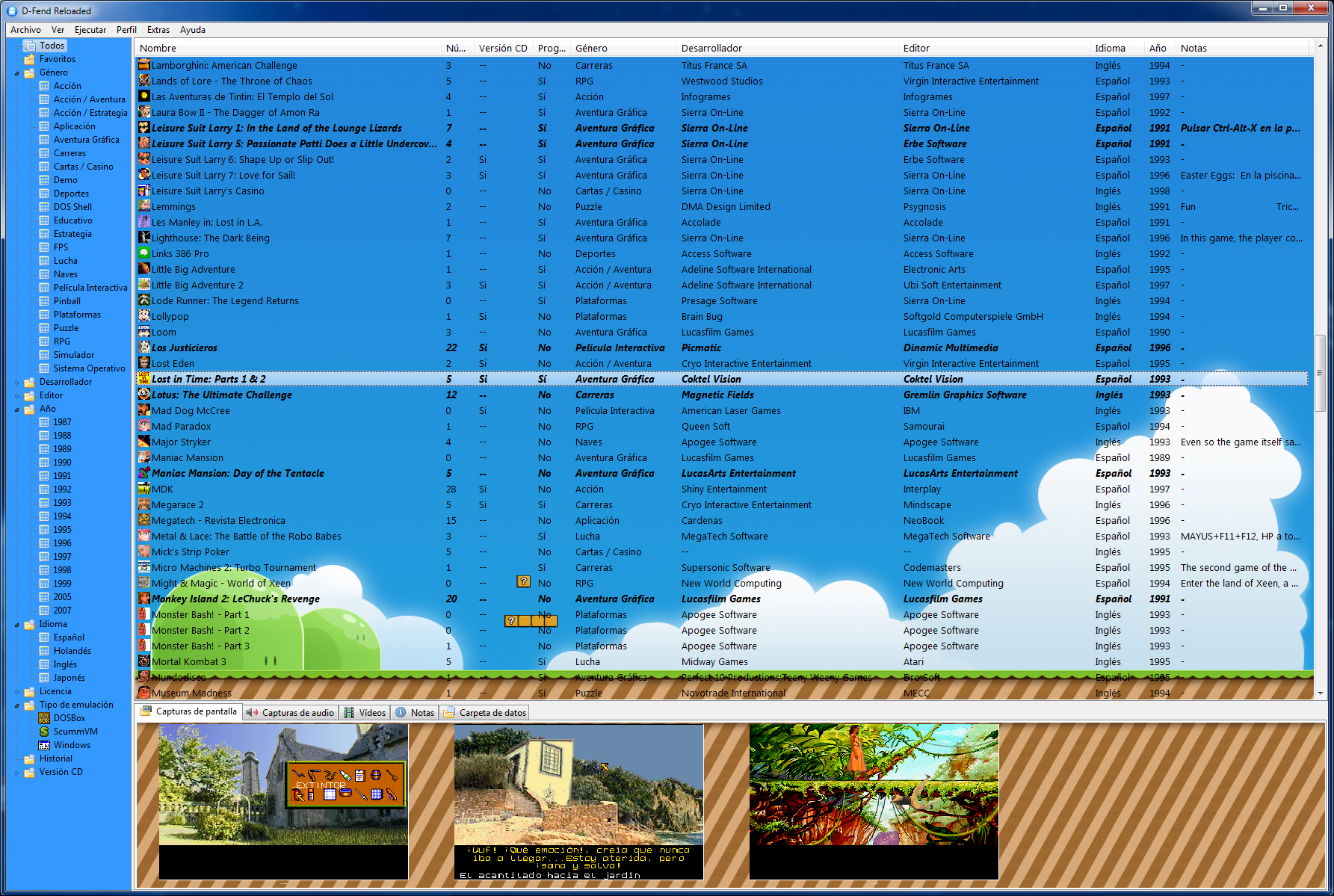
Task: Sort by the Nombre column header
Action: click(x=288, y=48)
